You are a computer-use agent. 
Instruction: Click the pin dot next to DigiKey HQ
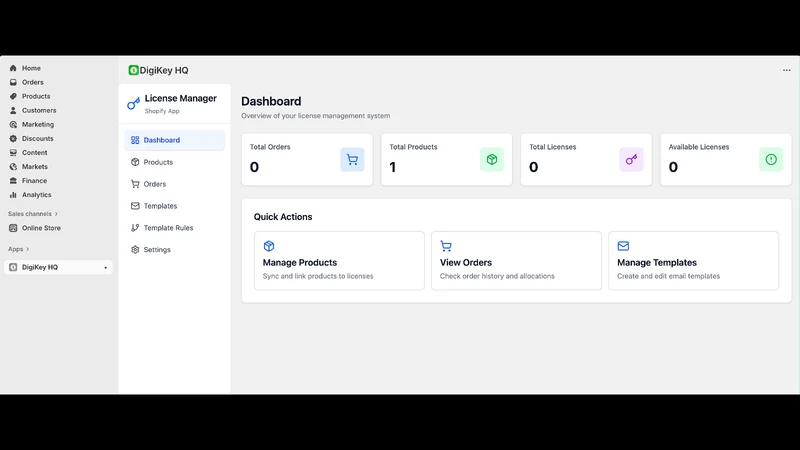tap(106, 267)
